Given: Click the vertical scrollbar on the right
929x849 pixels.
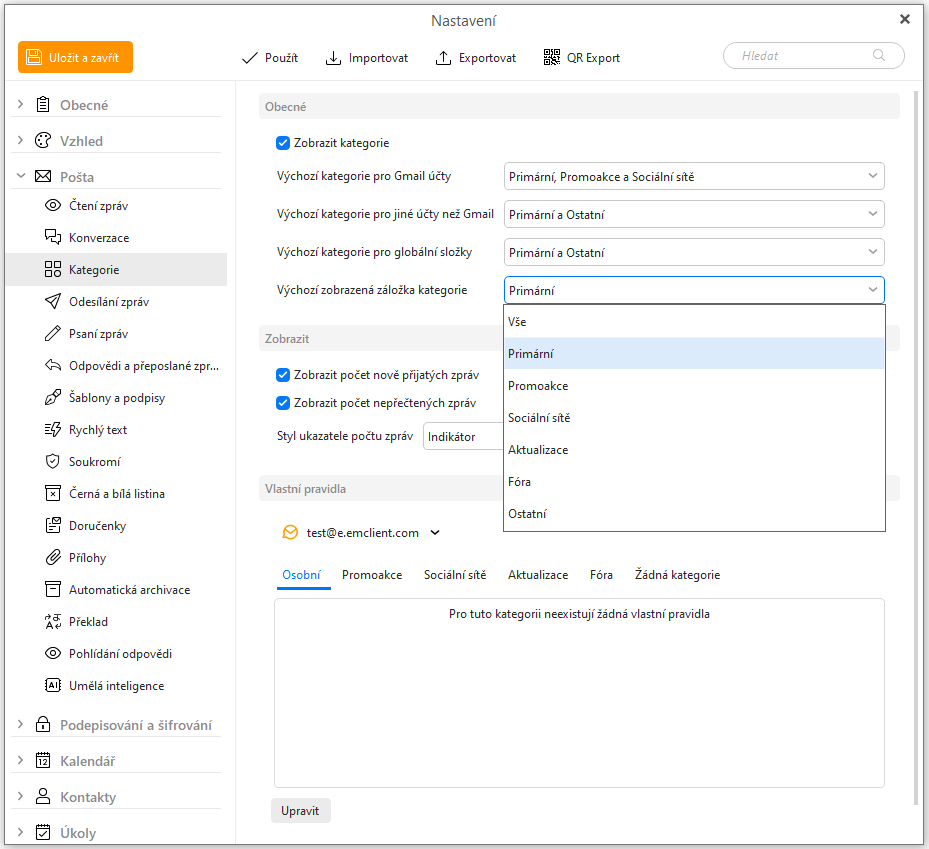Looking at the screenshot, I should coord(915,450).
